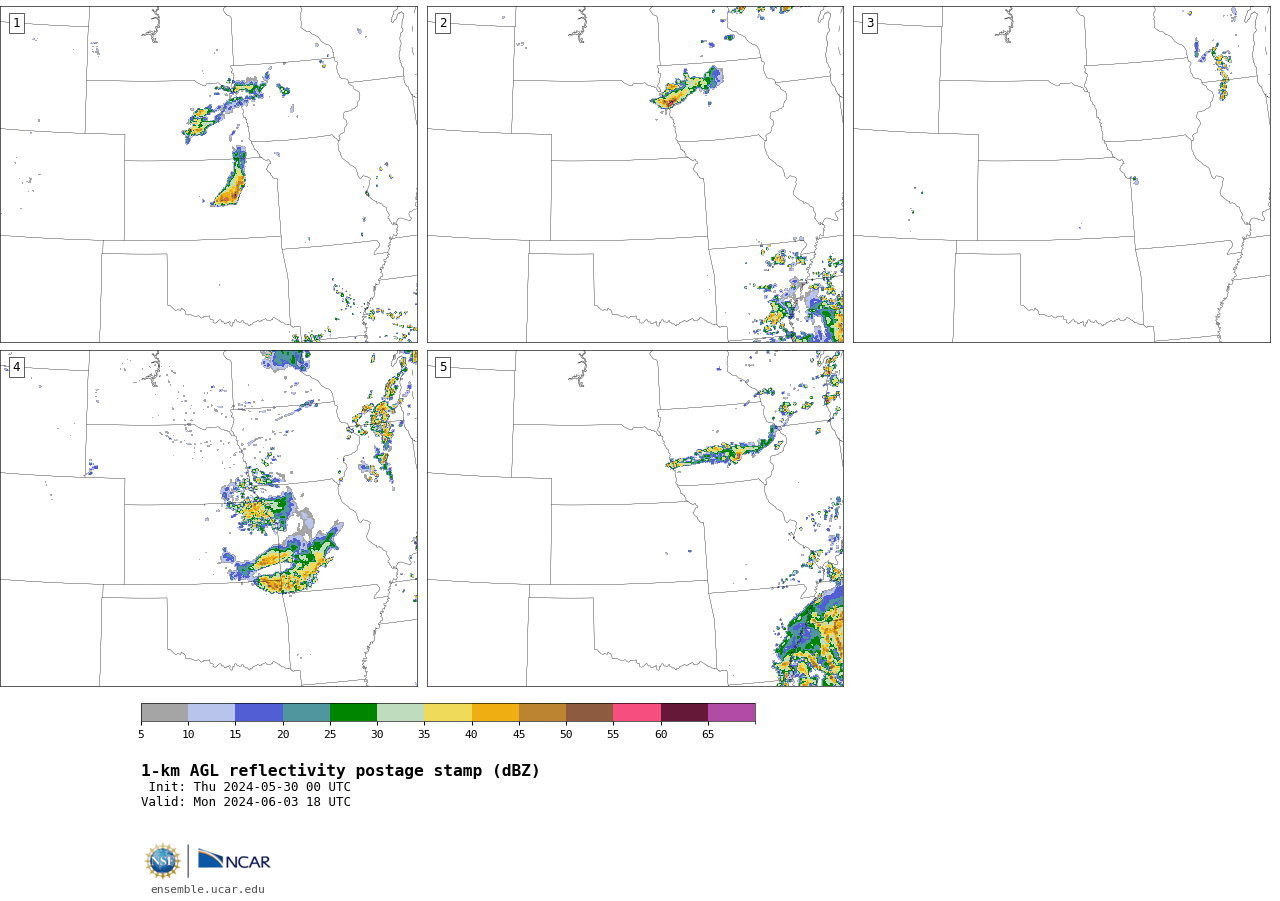
Task: Click the member number label '4'
Action: (16, 367)
